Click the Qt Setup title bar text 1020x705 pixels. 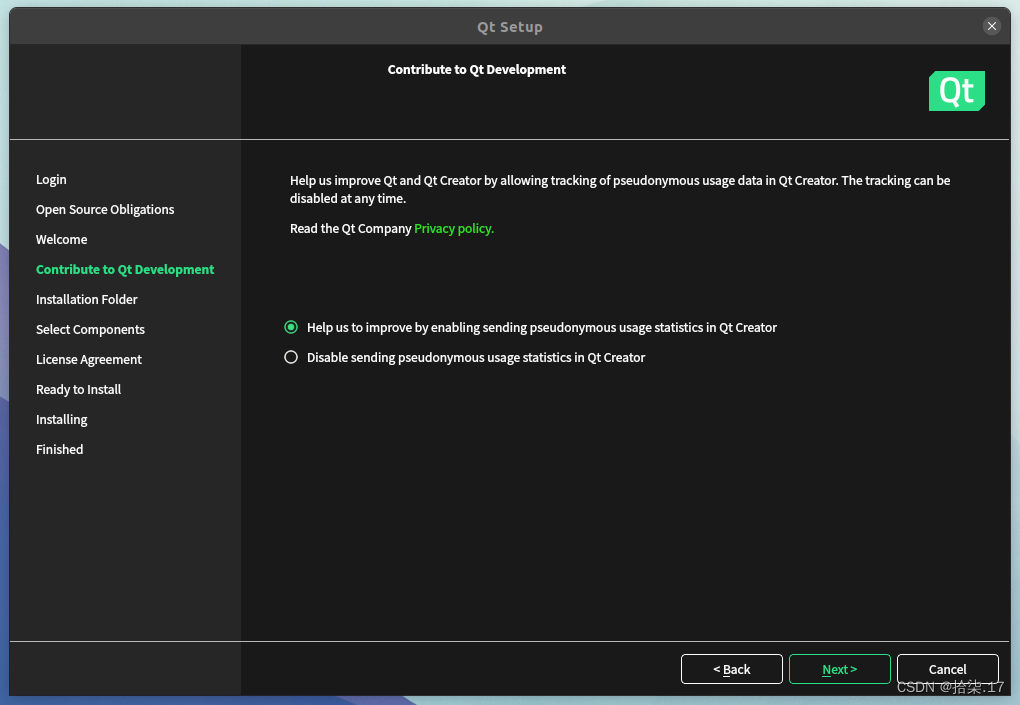pos(509,27)
